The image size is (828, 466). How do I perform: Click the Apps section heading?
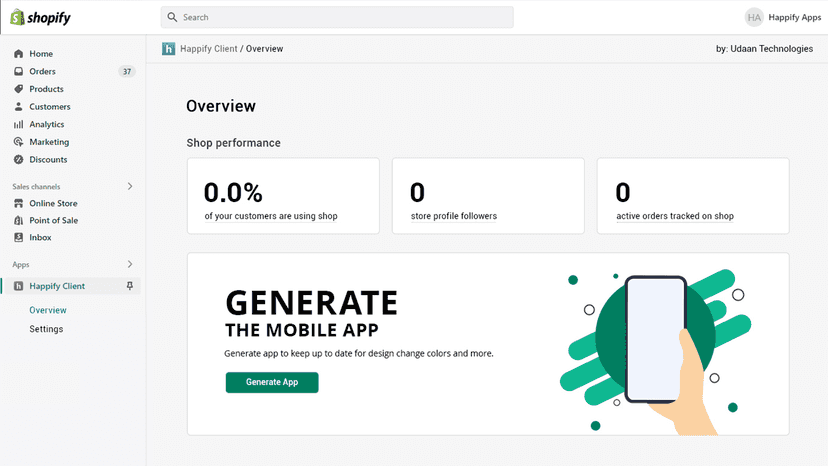coord(21,264)
